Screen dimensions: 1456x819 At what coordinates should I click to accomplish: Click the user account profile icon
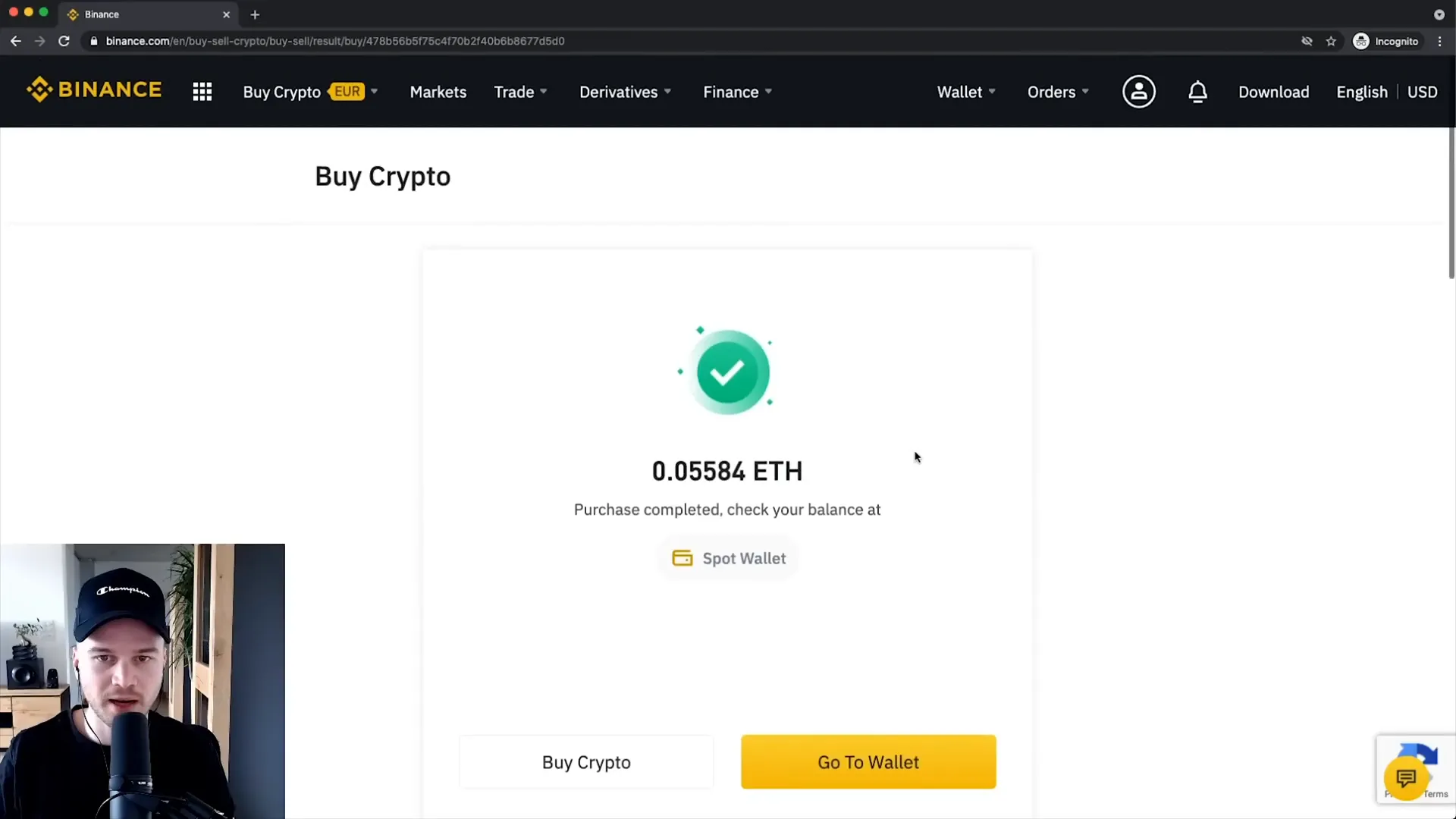(x=1140, y=92)
